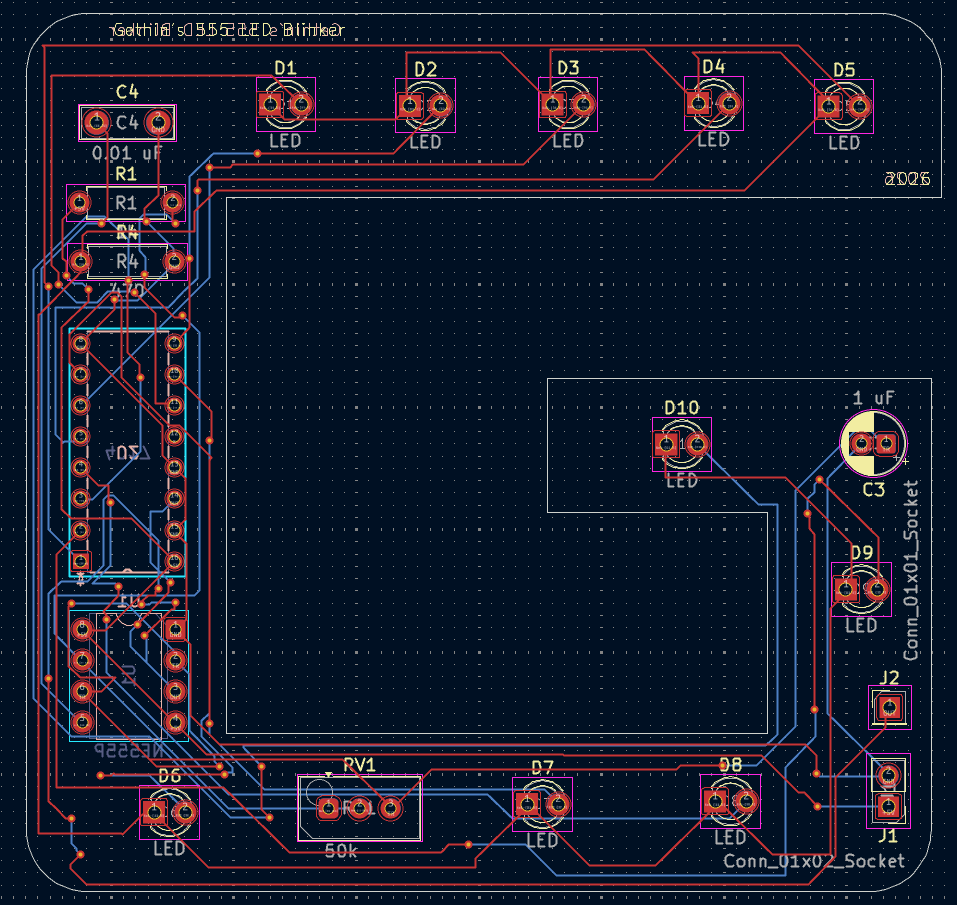Viewport: 957px width, 905px height.
Task: Click the right pad of C3
Action: pyautogui.click(x=886, y=444)
